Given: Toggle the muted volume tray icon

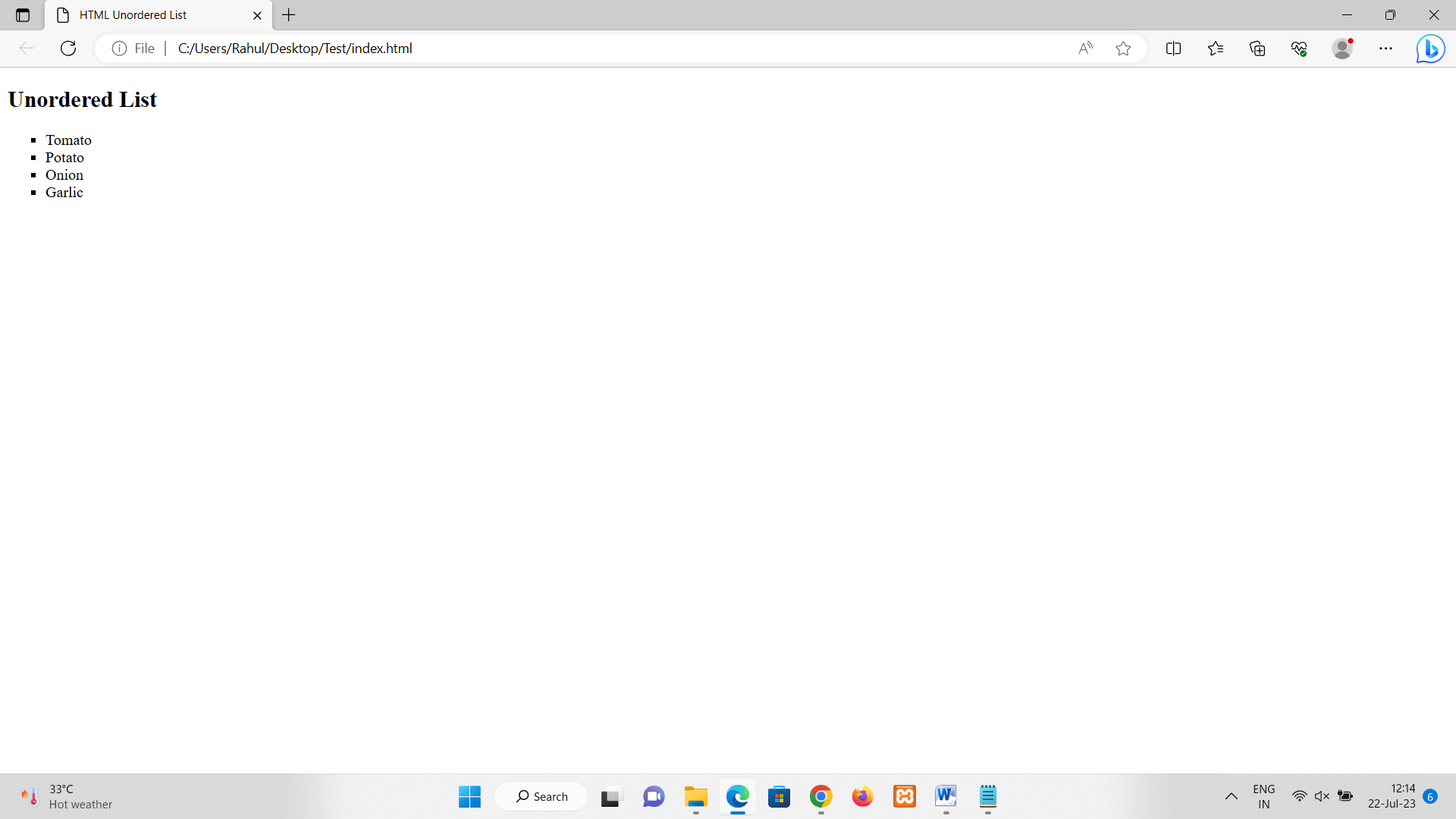Looking at the screenshot, I should pos(1322,796).
